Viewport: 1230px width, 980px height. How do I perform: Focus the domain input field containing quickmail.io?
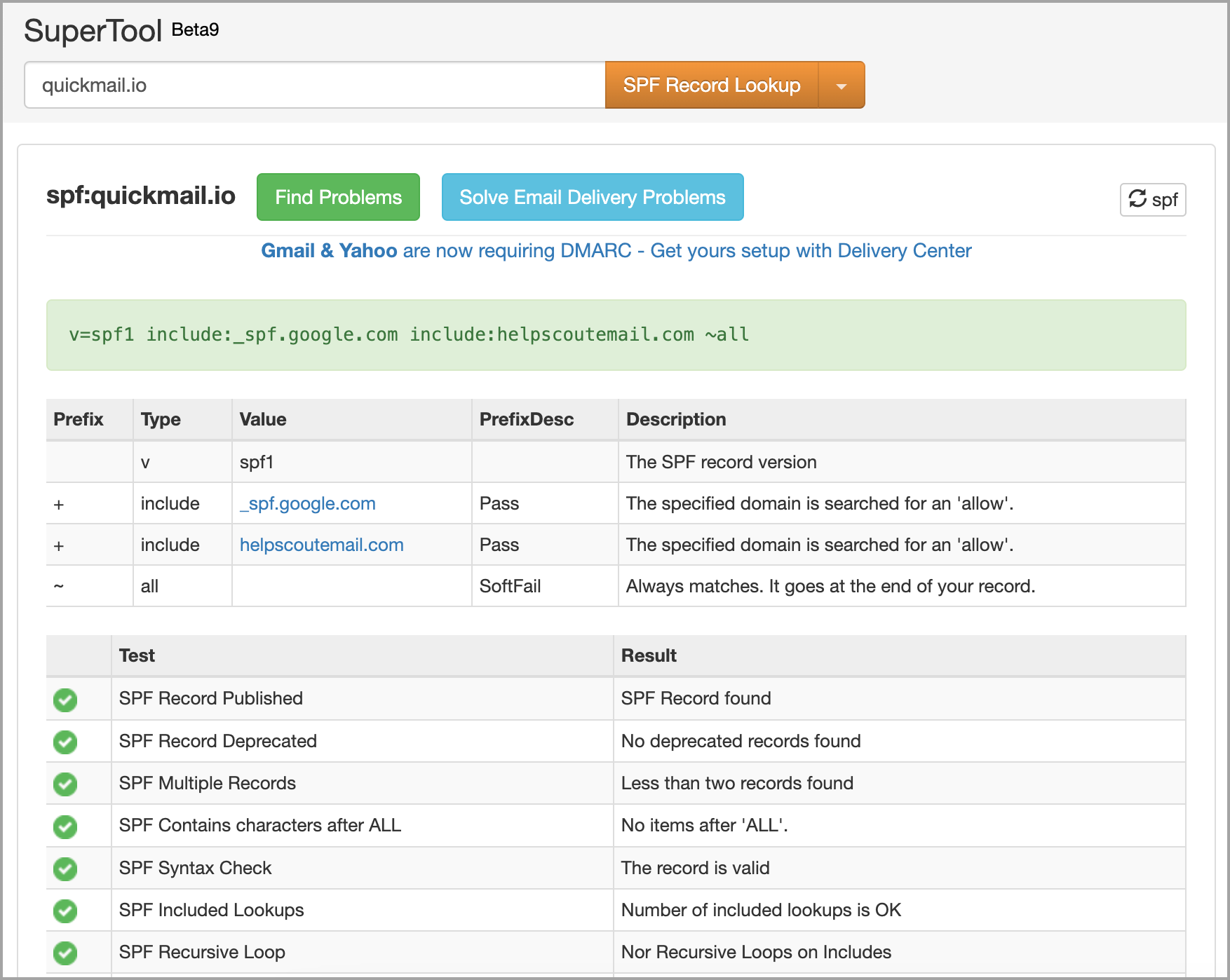click(x=315, y=86)
